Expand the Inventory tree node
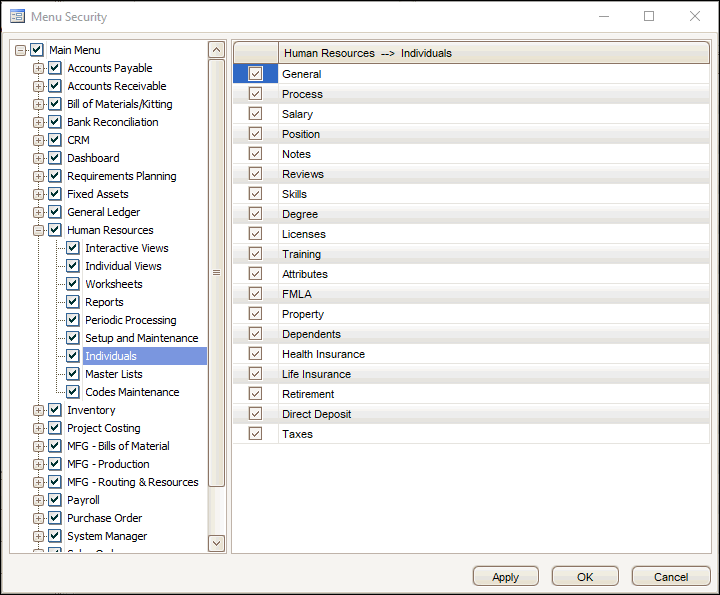The image size is (720, 595). click(38, 410)
